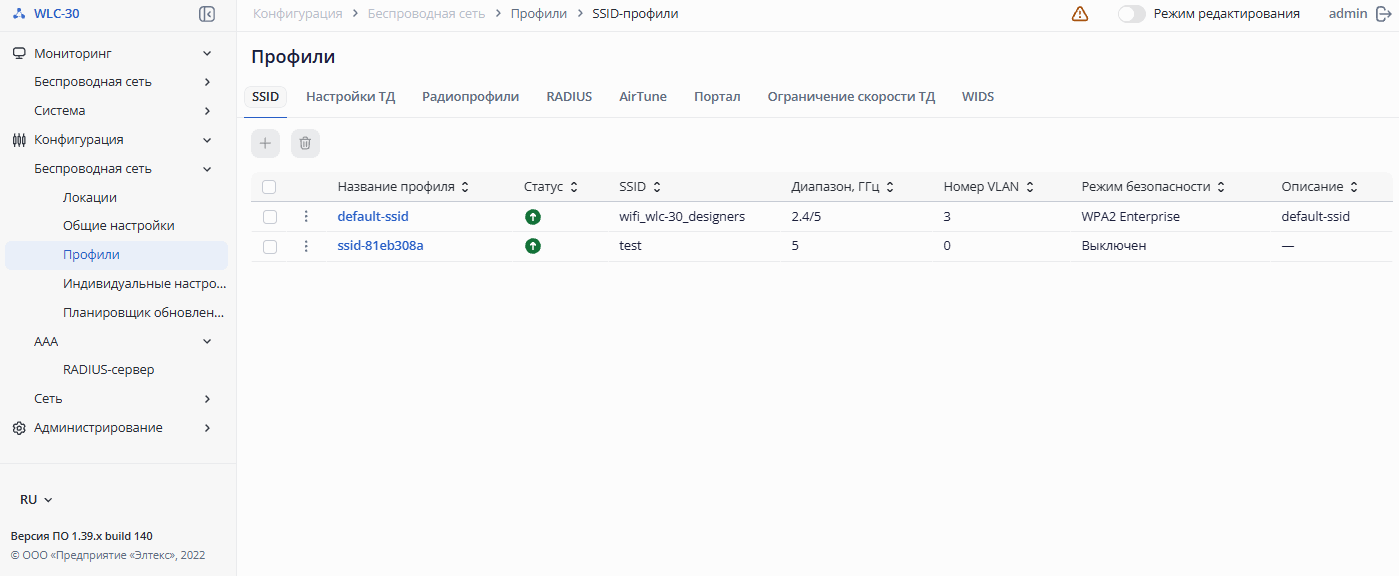Click the WLC-30 logo icon

pos(19,14)
